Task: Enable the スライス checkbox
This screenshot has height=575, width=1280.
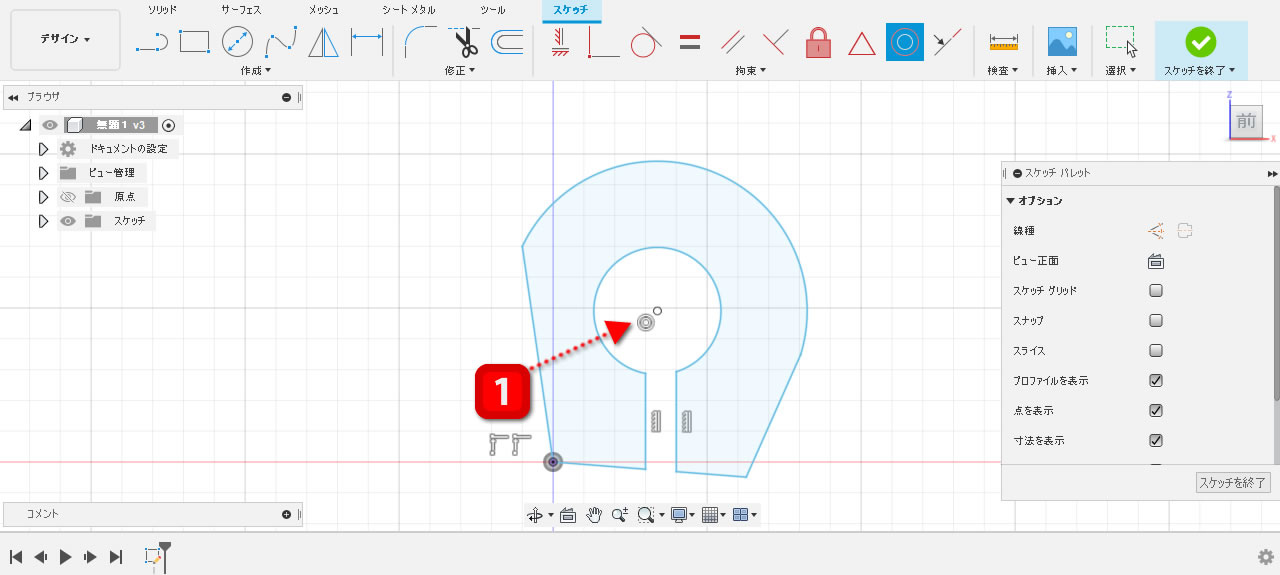Action: pyautogui.click(x=1156, y=351)
